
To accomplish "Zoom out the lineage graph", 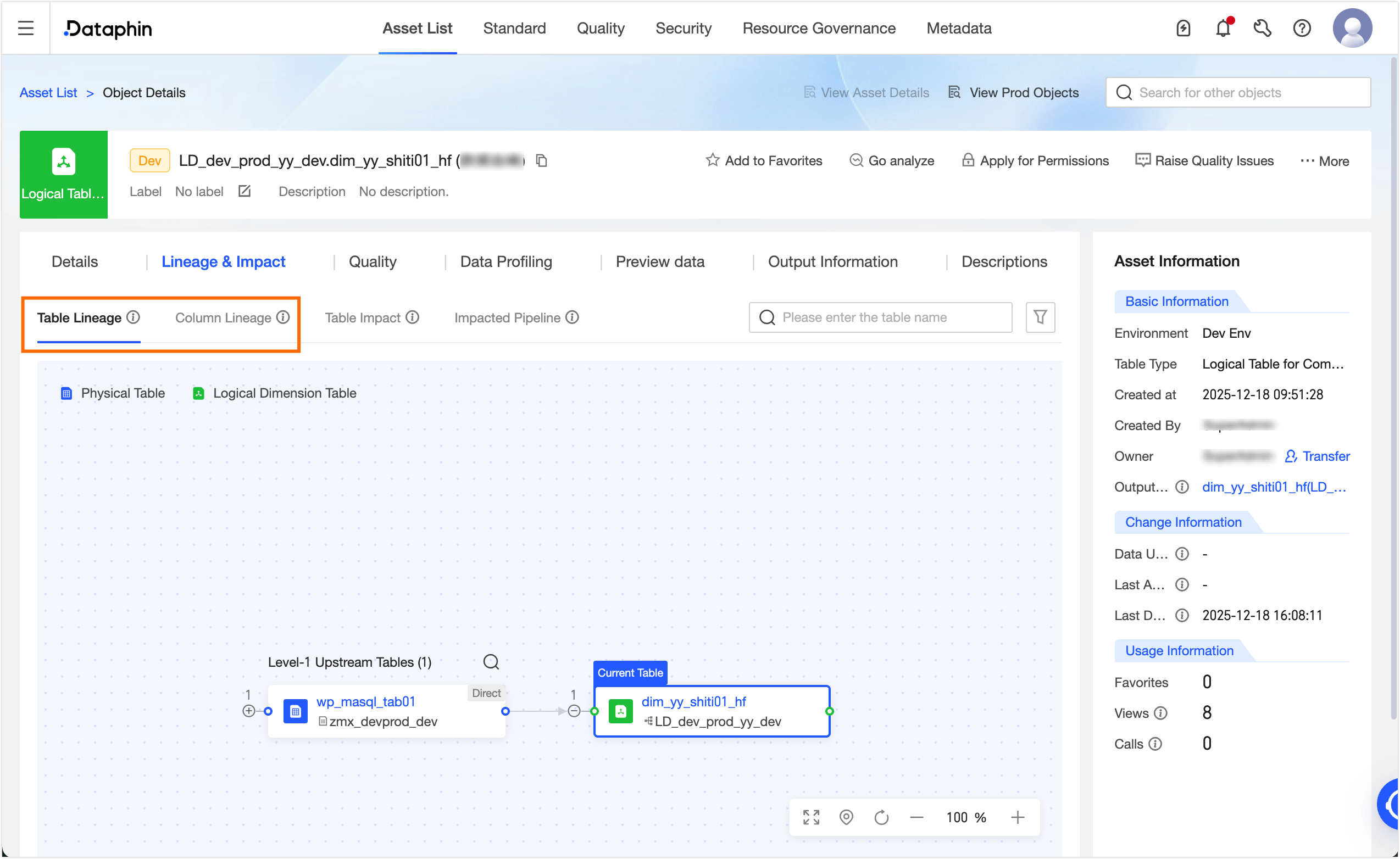I will coord(916,817).
